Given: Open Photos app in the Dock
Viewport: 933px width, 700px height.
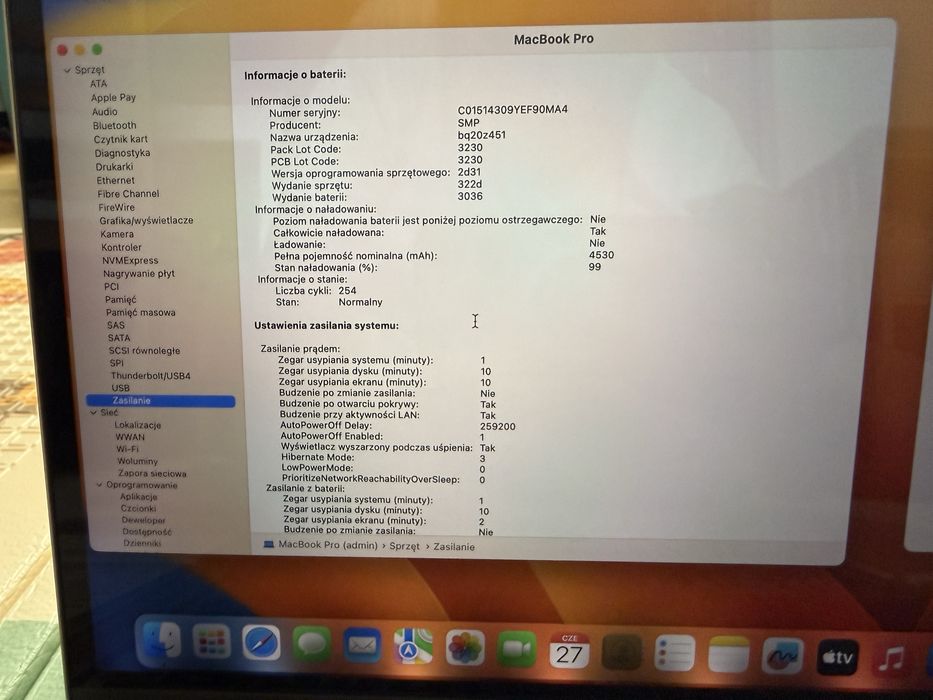Looking at the screenshot, I should coord(465,648).
